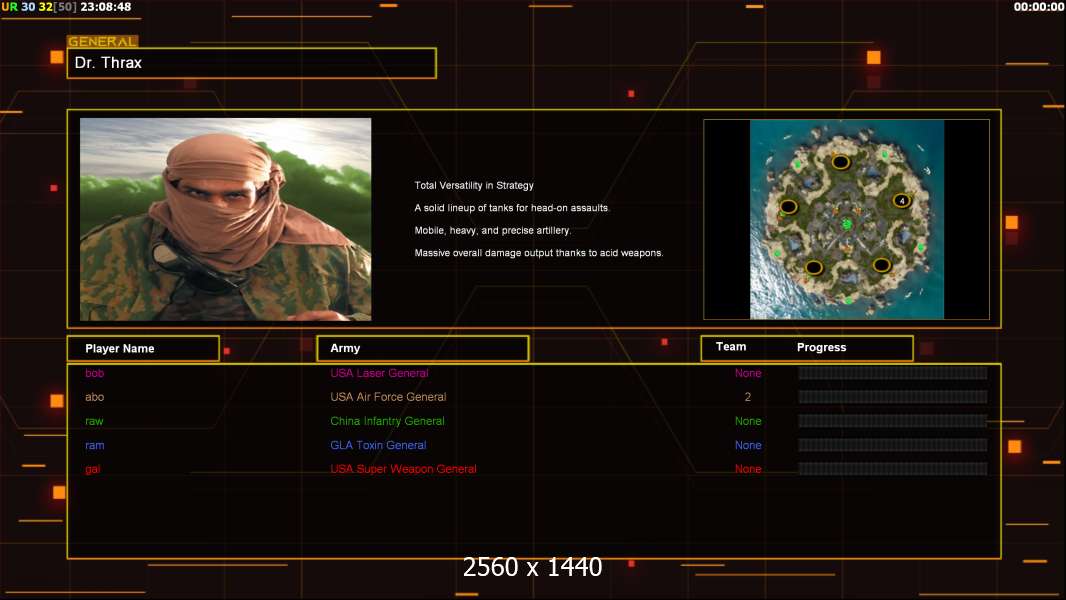Viewport: 1066px width, 600px height.
Task: Select player name raw
Action: pyautogui.click(x=94, y=421)
